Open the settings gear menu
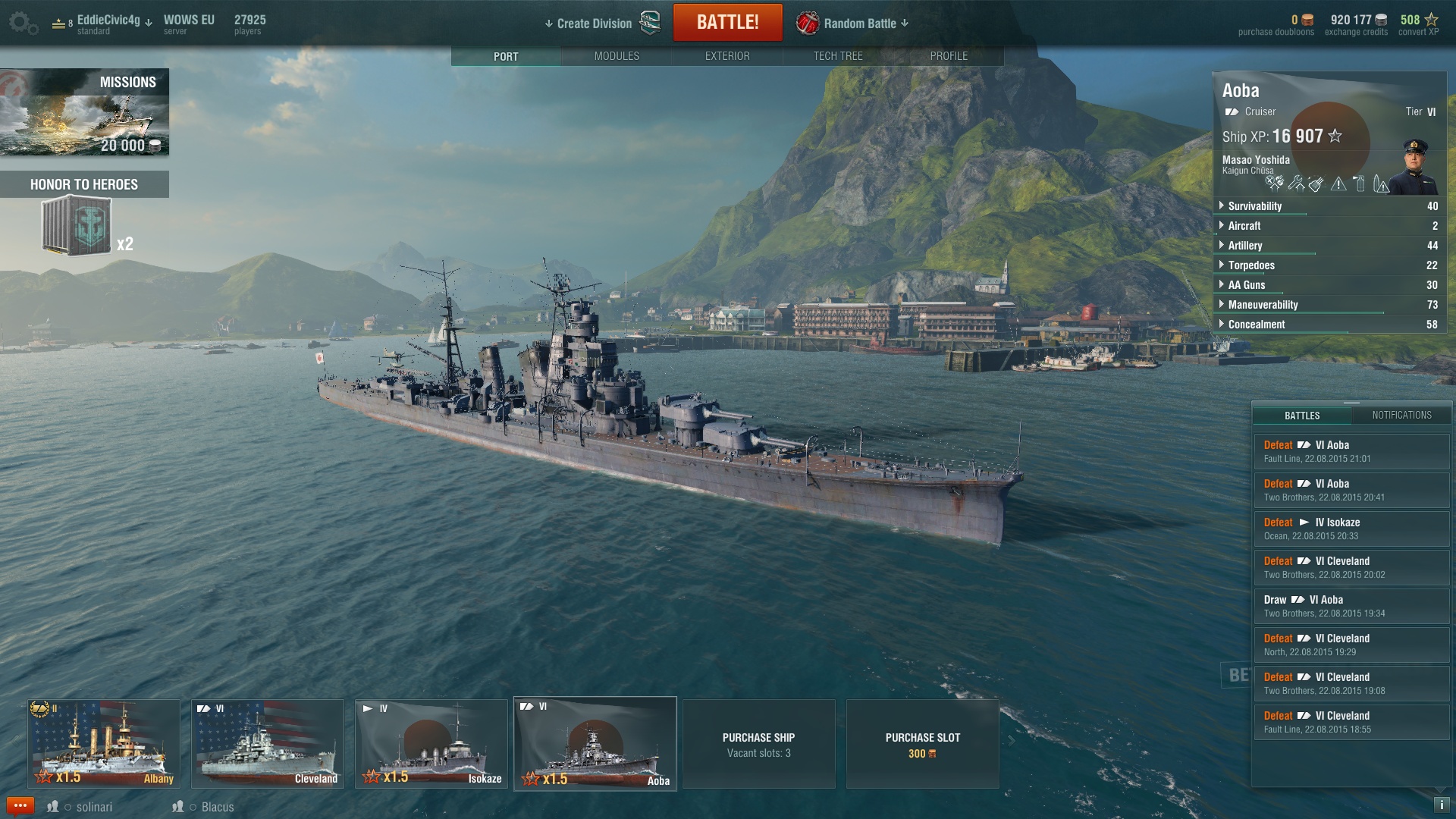 (23, 24)
